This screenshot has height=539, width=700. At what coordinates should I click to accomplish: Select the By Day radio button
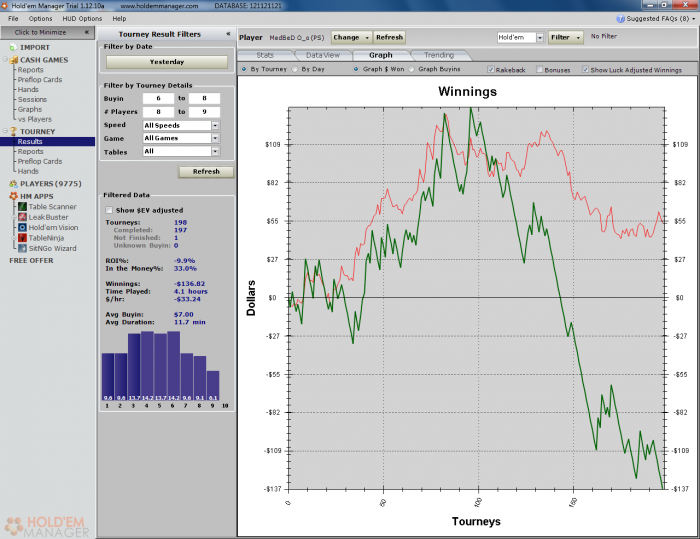coord(296,70)
